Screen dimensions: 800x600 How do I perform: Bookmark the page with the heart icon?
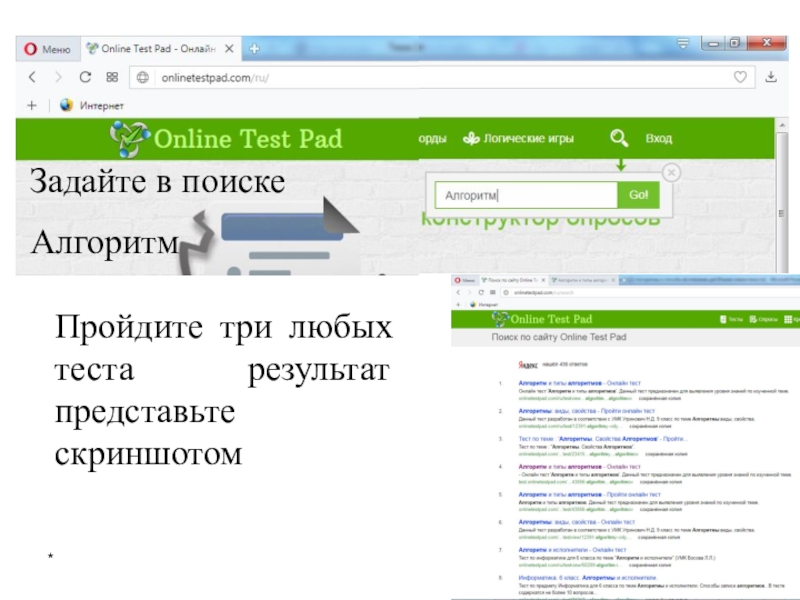pos(740,77)
